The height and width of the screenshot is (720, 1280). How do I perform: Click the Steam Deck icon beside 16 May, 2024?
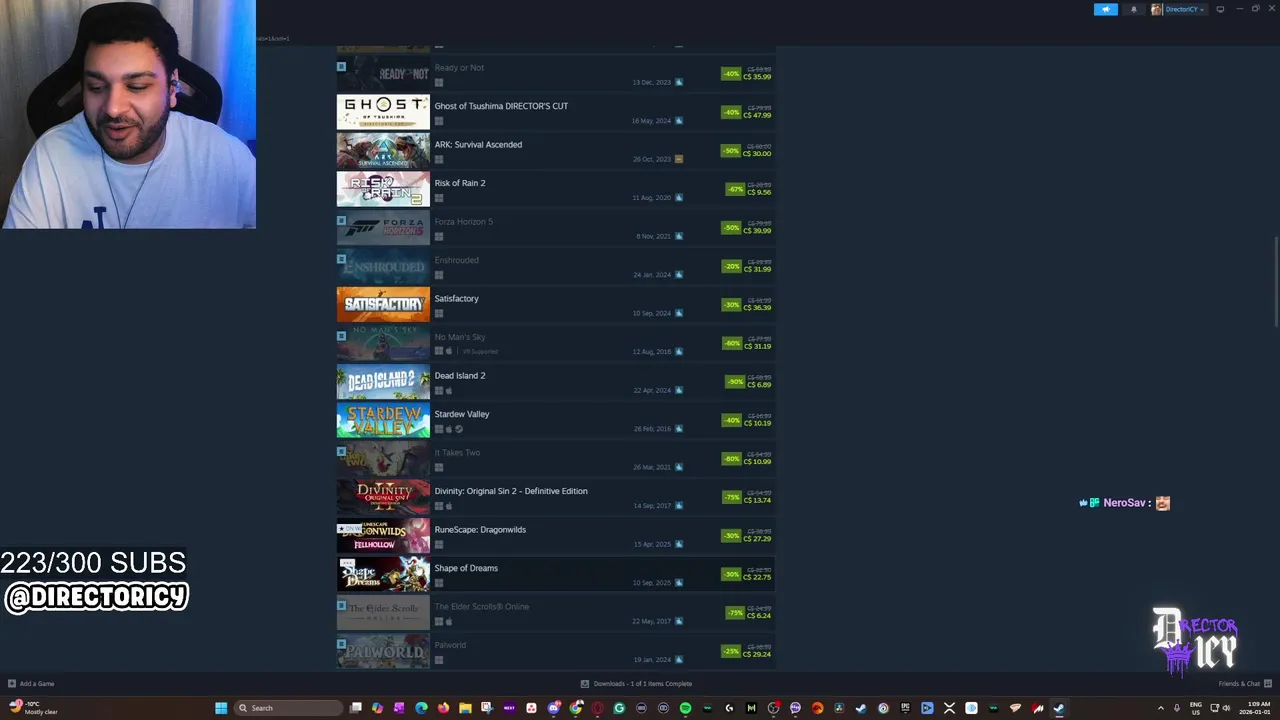coord(679,121)
